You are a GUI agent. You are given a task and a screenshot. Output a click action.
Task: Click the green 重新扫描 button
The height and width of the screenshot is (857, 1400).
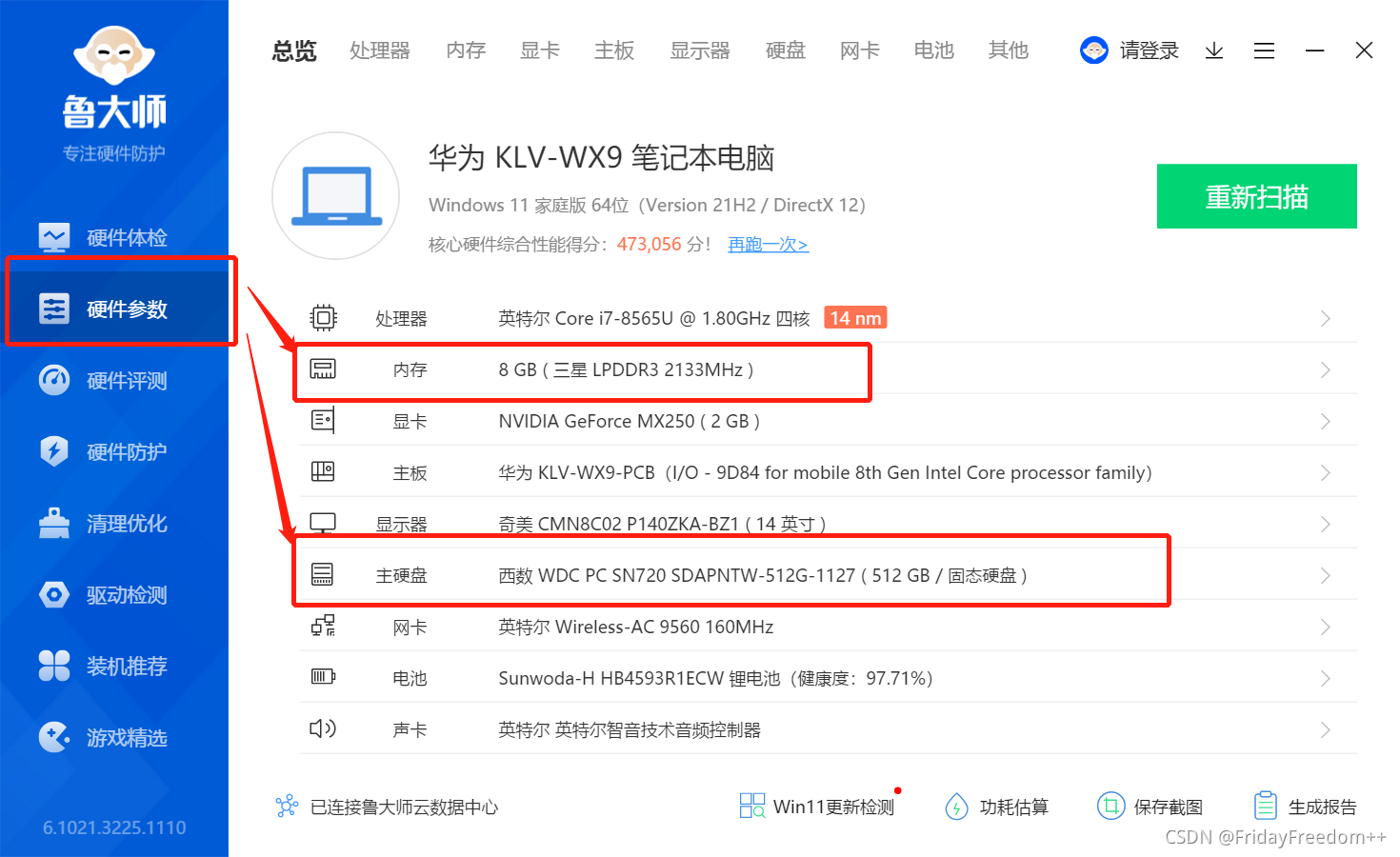[x=1257, y=196]
